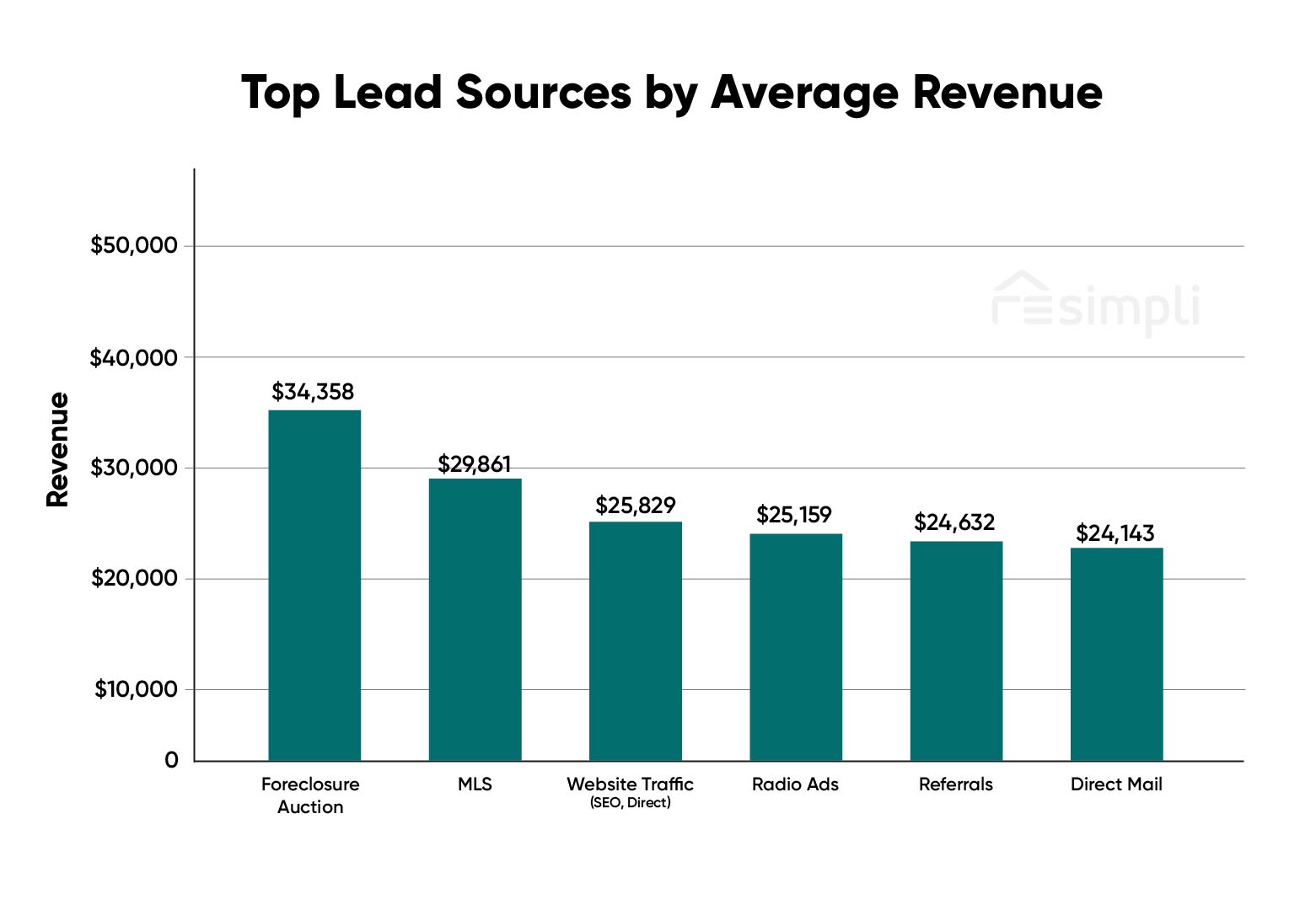Screen dimensions: 1316x910
Task: Click the 'Radio Ads' category label
Action: click(796, 784)
